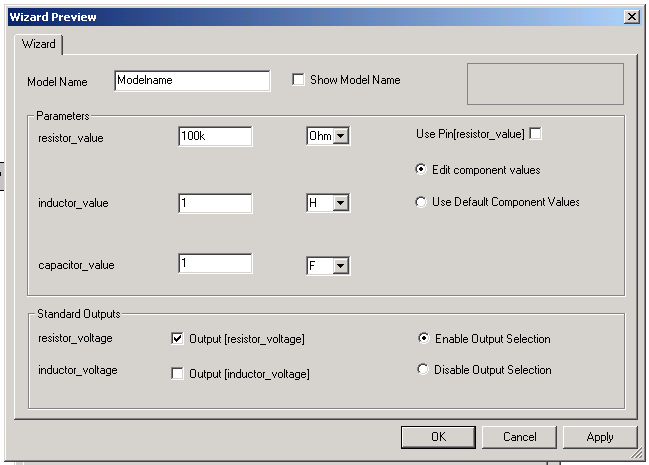The height and width of the screenshot is (465, 649).
Task: Click the capacitor_value input field
Action: pyautogui.click(x=215, y=264)
